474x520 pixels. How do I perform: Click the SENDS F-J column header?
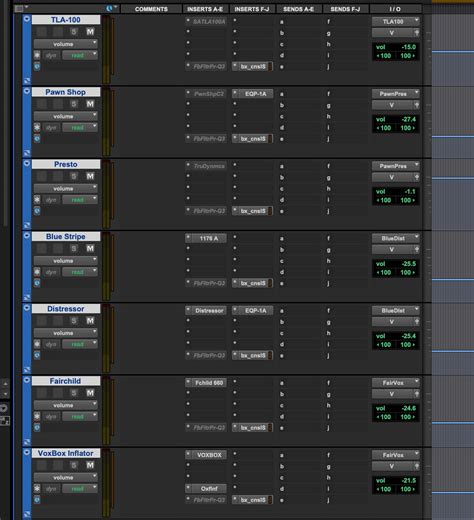pos(345,9)
